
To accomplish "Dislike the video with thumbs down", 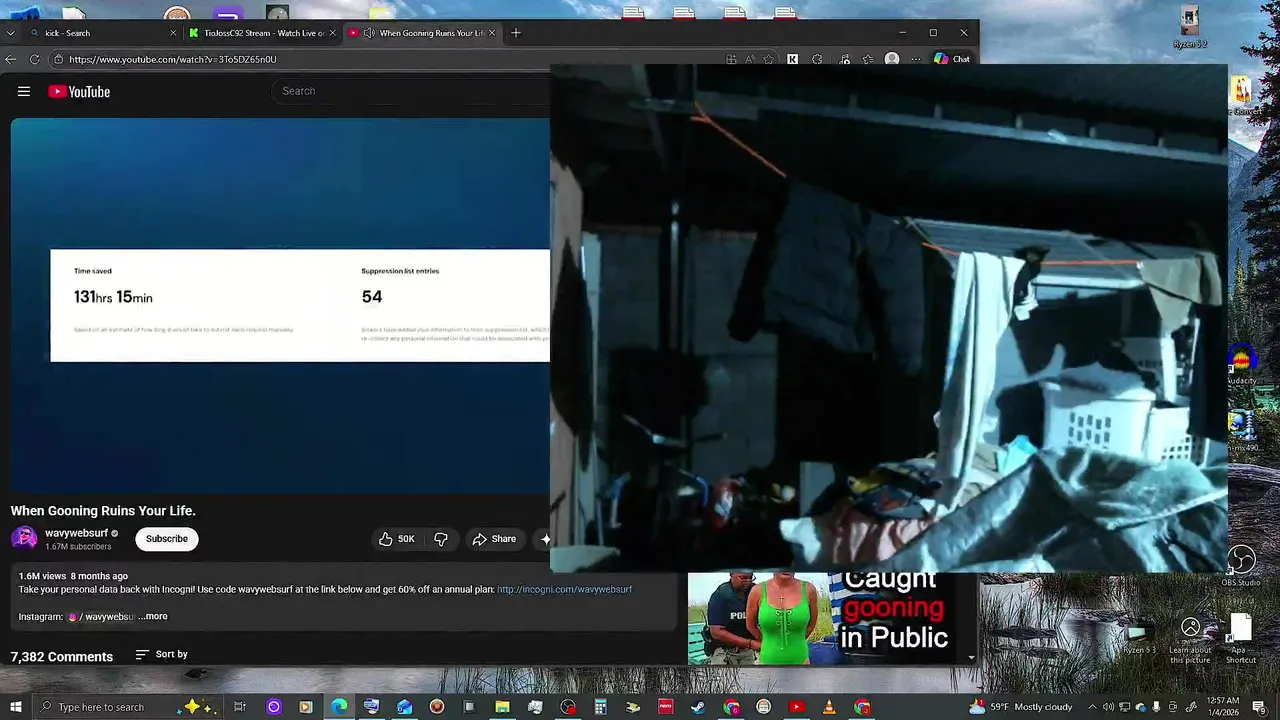I will (440, 539).
